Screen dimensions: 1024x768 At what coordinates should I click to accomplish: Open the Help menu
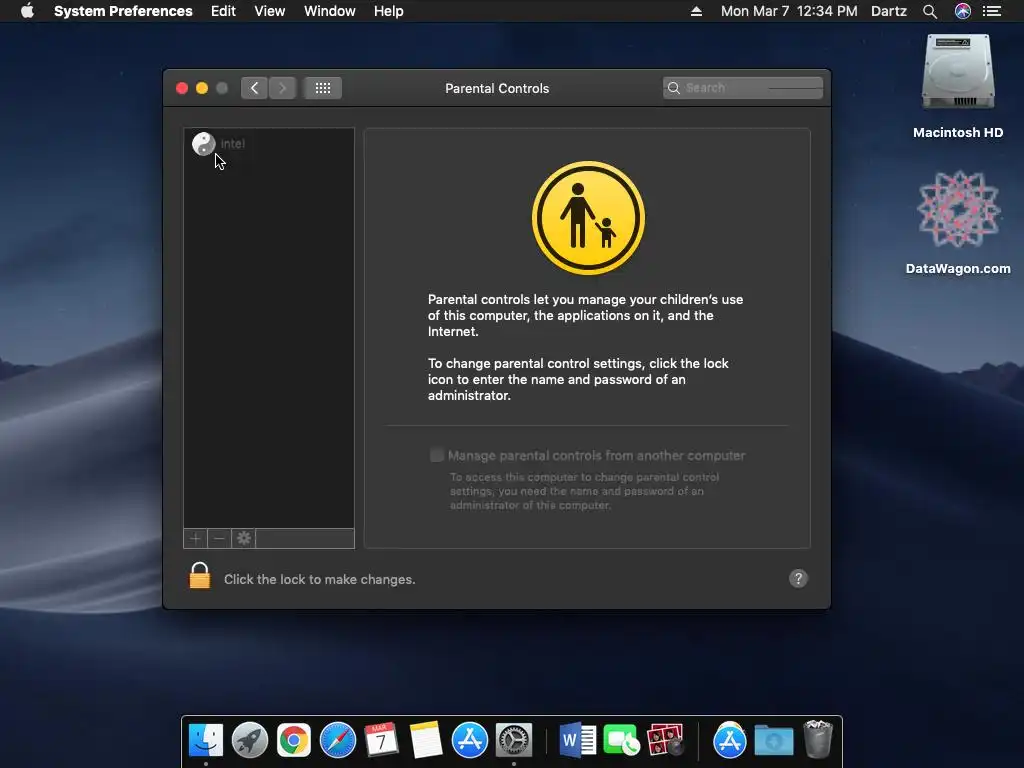pyautogui.click(x=389, y=11)
